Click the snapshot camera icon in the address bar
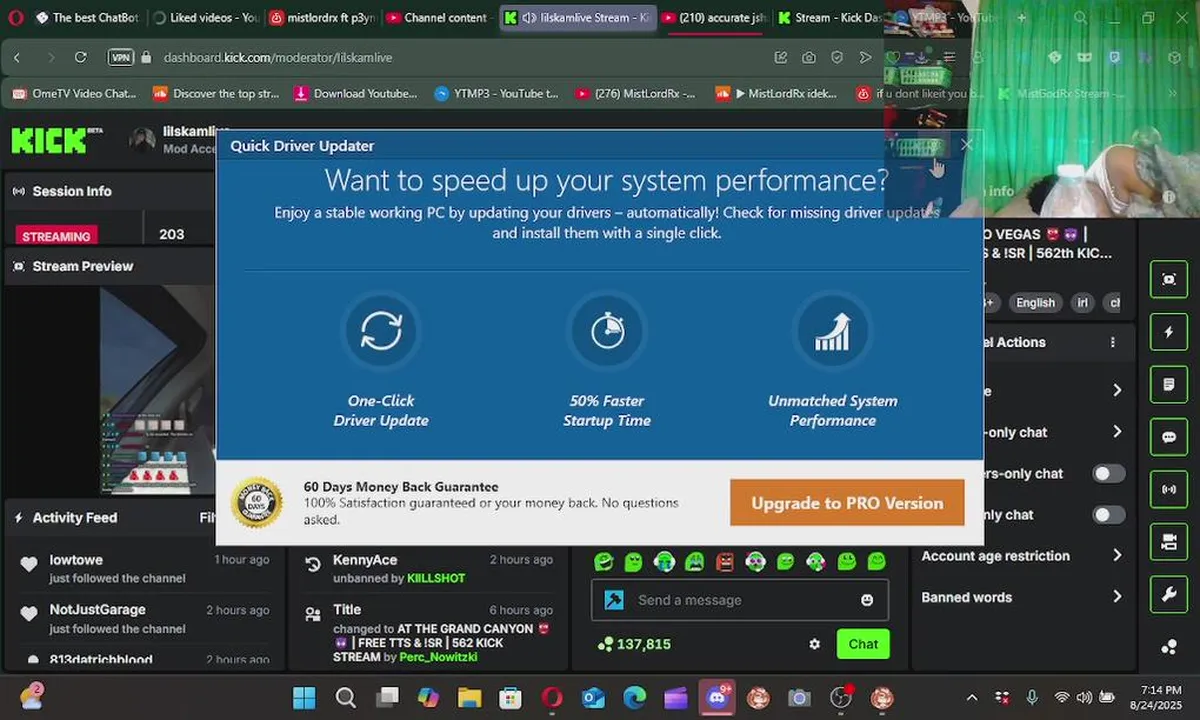 click(x=809, y=58)
